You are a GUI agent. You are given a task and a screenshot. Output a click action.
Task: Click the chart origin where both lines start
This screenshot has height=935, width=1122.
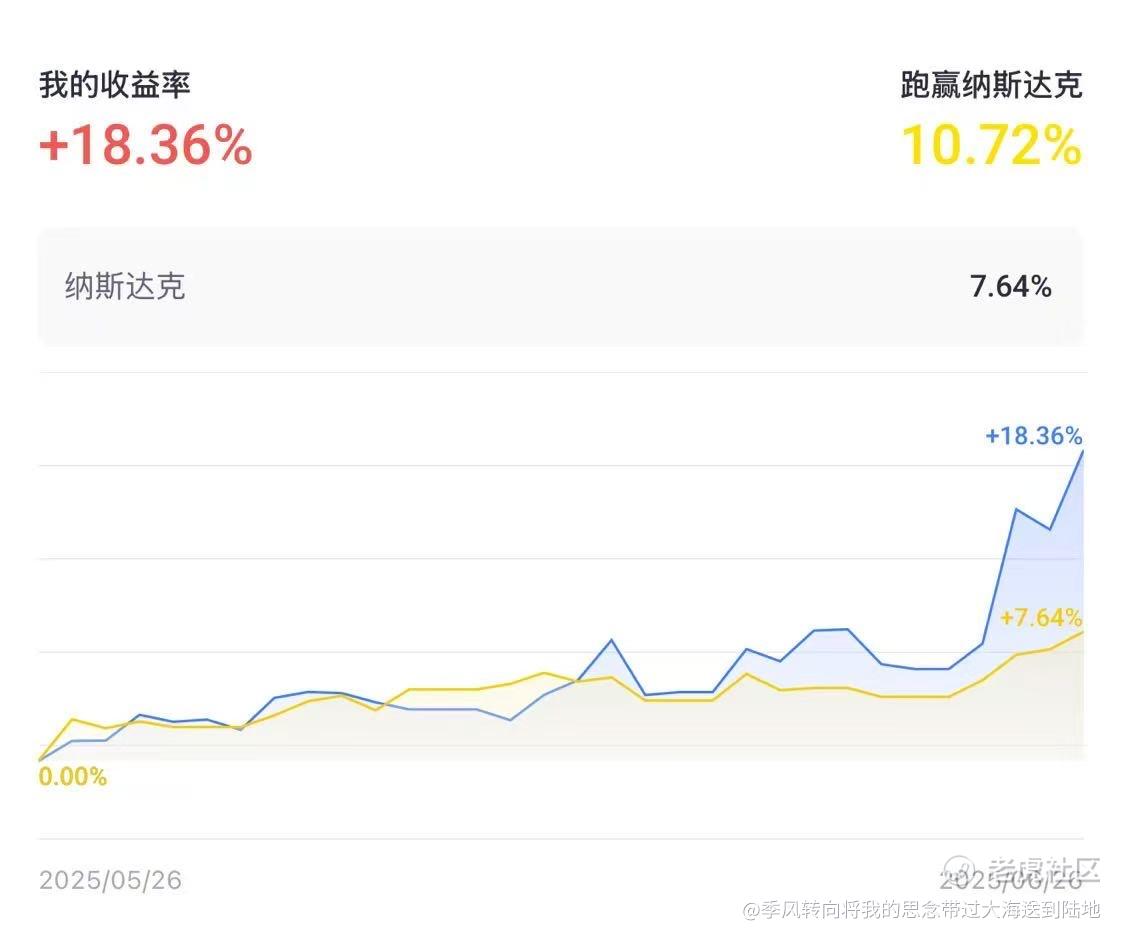(39, 760)
